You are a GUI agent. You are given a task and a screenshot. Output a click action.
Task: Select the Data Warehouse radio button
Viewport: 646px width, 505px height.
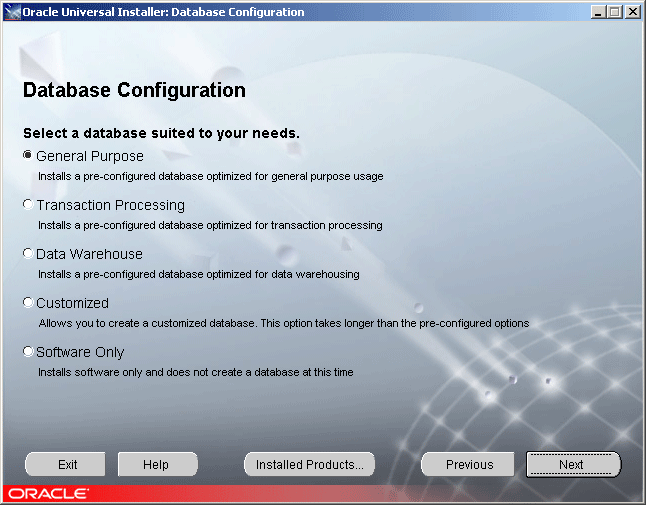tap(28, 253)
